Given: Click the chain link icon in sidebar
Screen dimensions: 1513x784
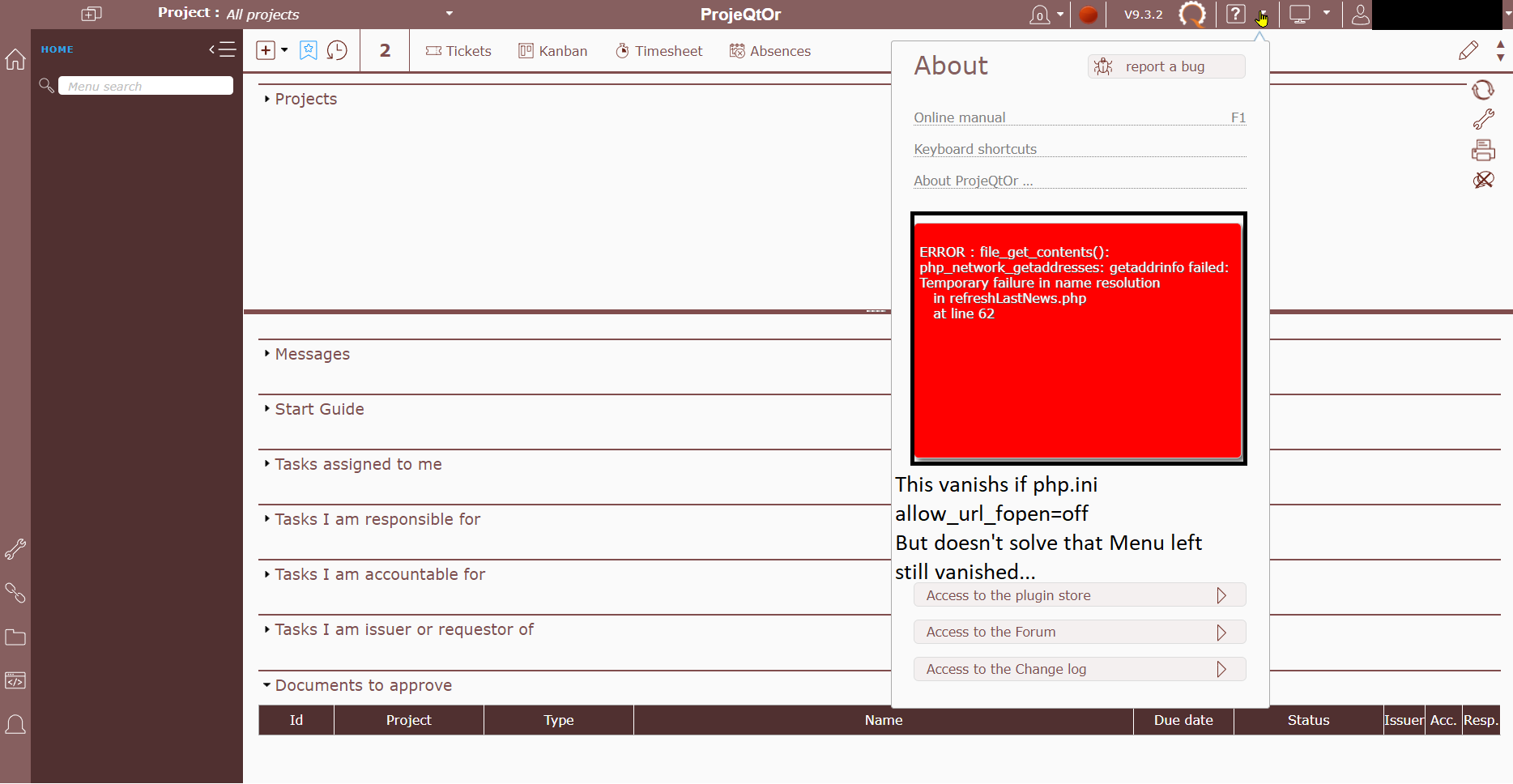Looking at the screenshot, I should pos(15,593).
